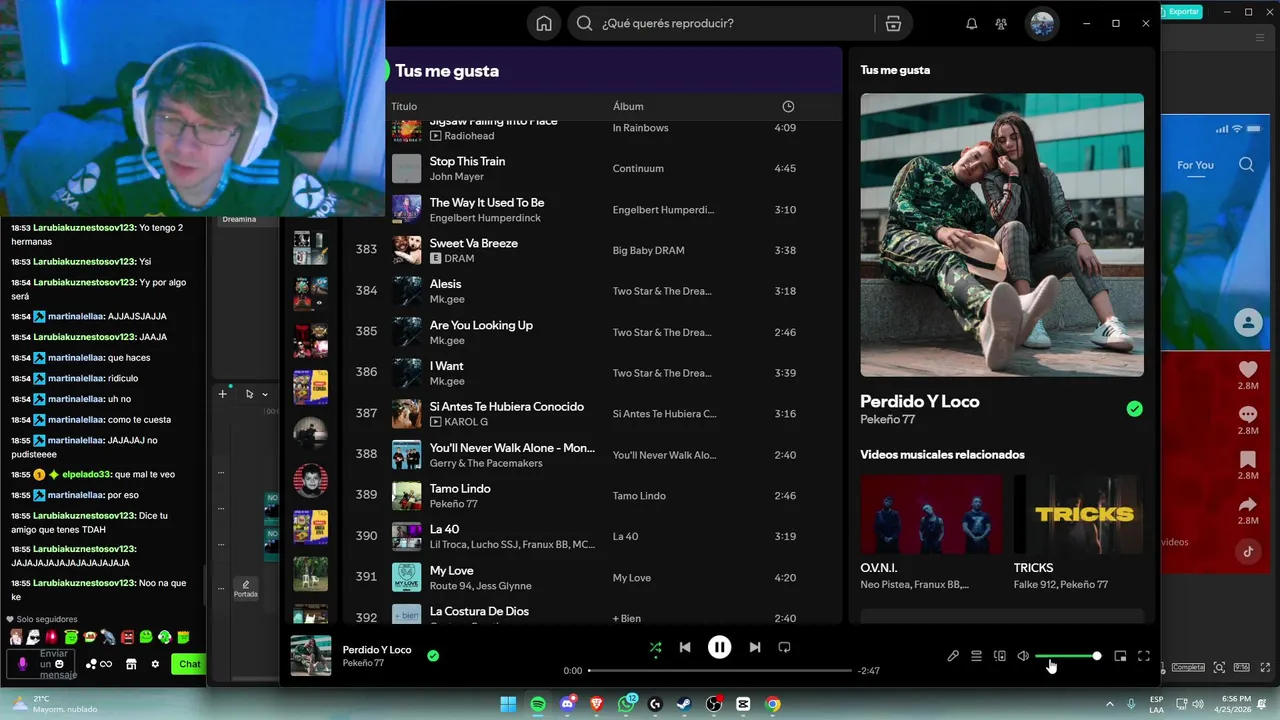Screen dimensions: 1280x720
Task: Adjust the Spotify volume slider
Action: point(1068,656)
